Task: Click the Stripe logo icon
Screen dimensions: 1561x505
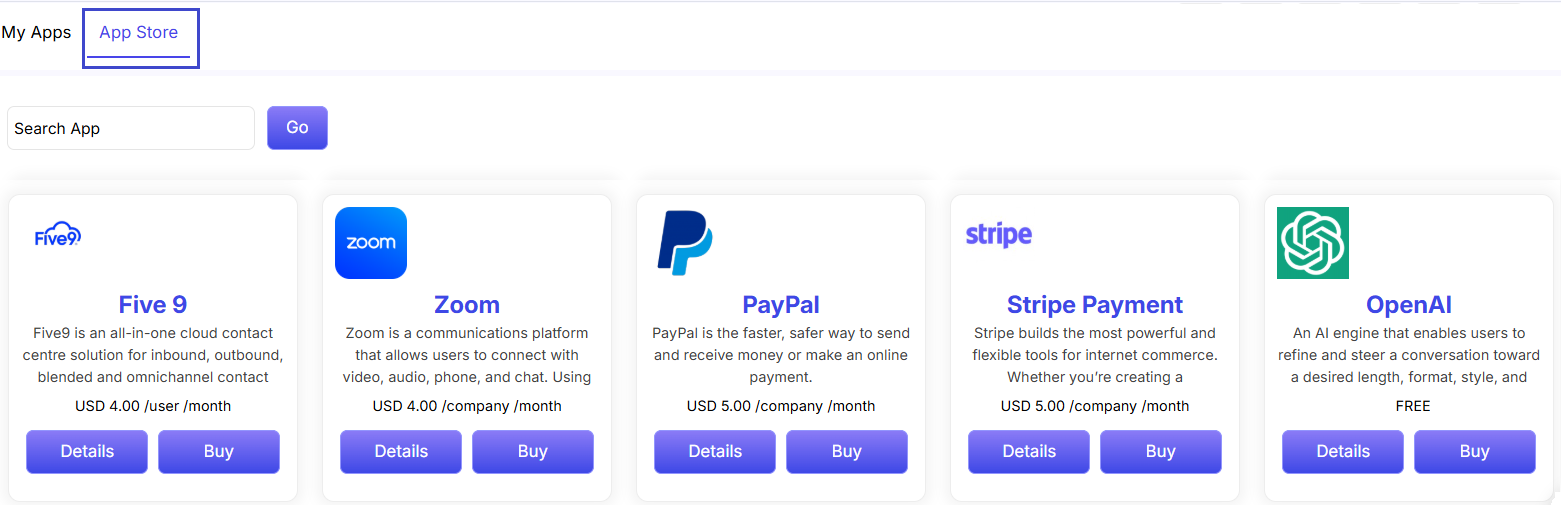Action: (x=998, y=235)
